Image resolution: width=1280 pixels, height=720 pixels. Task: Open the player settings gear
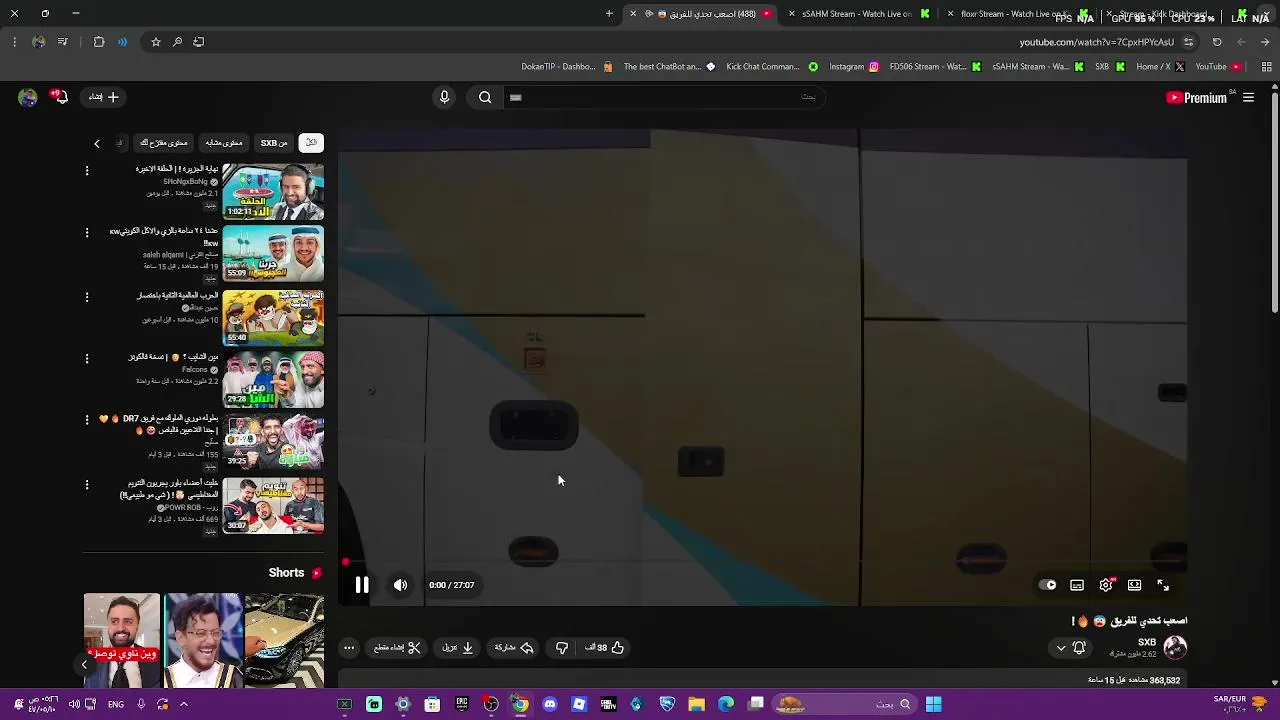(1106, 585)
